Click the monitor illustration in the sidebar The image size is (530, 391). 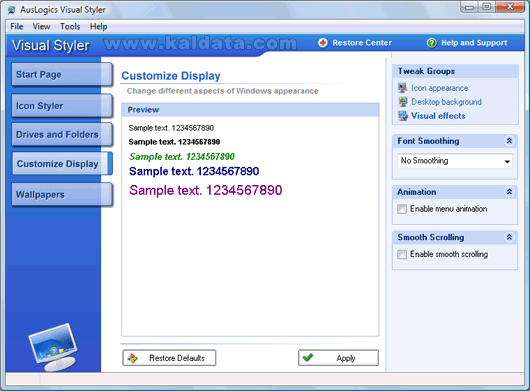53,348
